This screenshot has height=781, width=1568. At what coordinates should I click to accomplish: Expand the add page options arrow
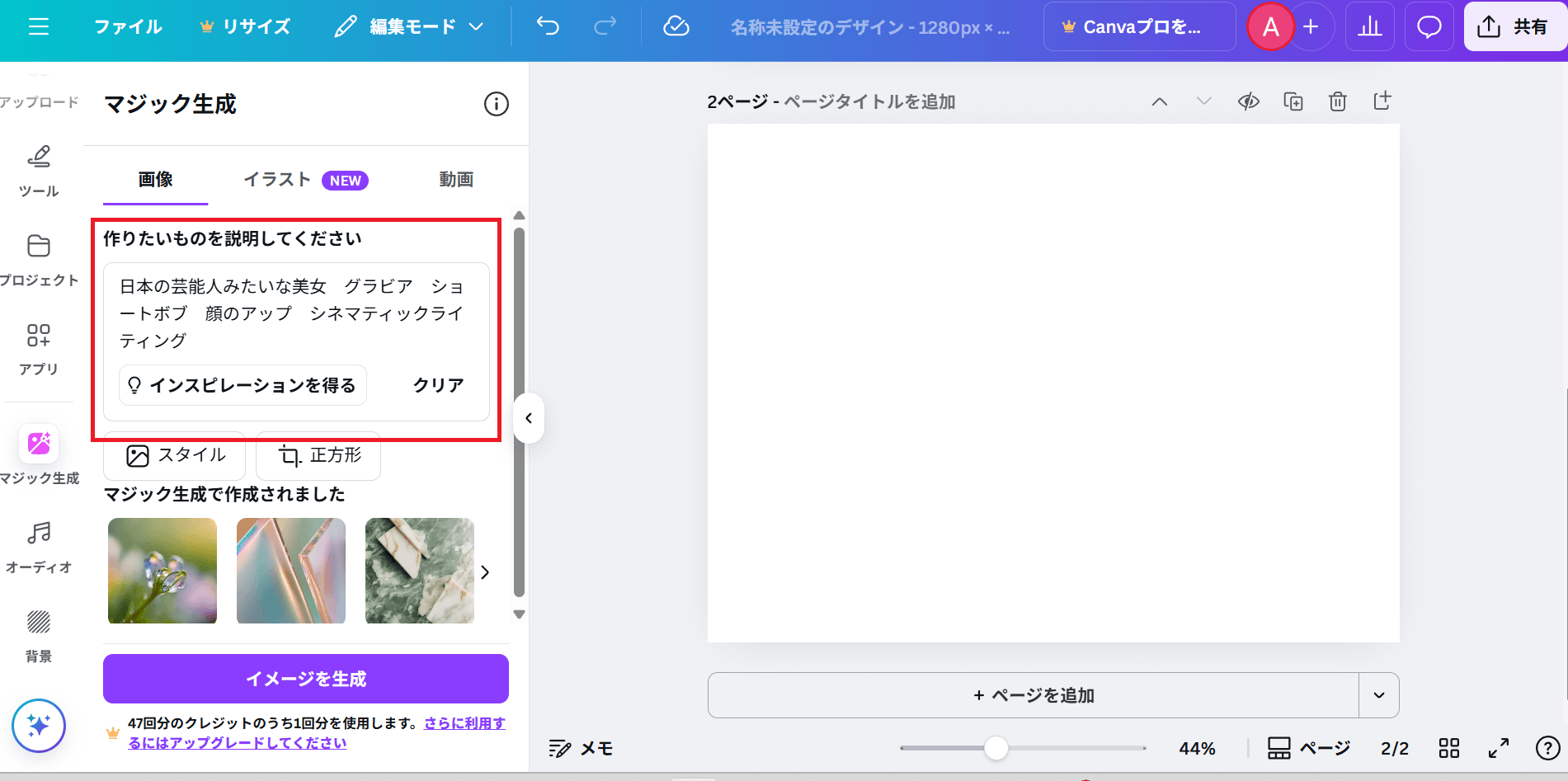click(x=1378, y=695)
